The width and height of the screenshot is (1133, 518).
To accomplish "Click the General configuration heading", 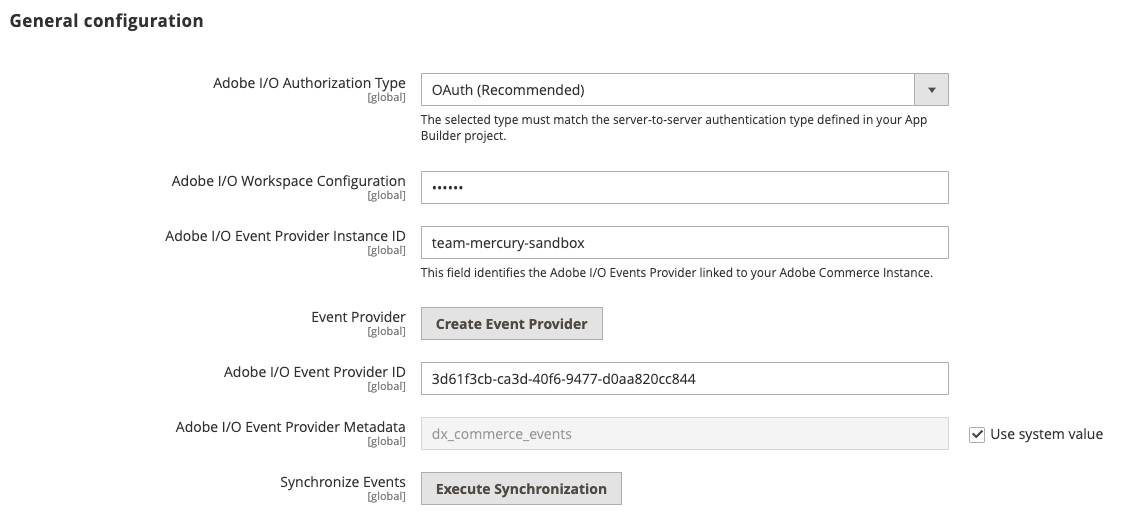I will pyautogui.click(x=106, y=21).
